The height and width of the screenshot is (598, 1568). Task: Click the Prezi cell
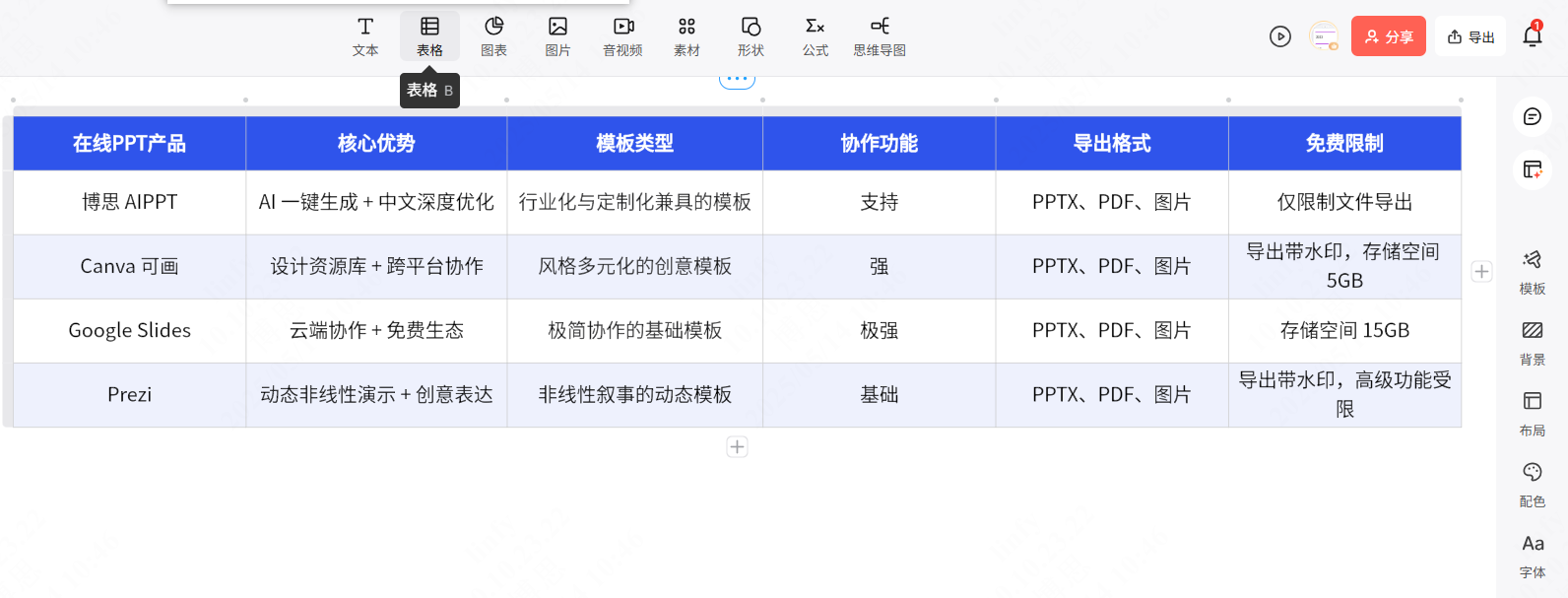129,394
